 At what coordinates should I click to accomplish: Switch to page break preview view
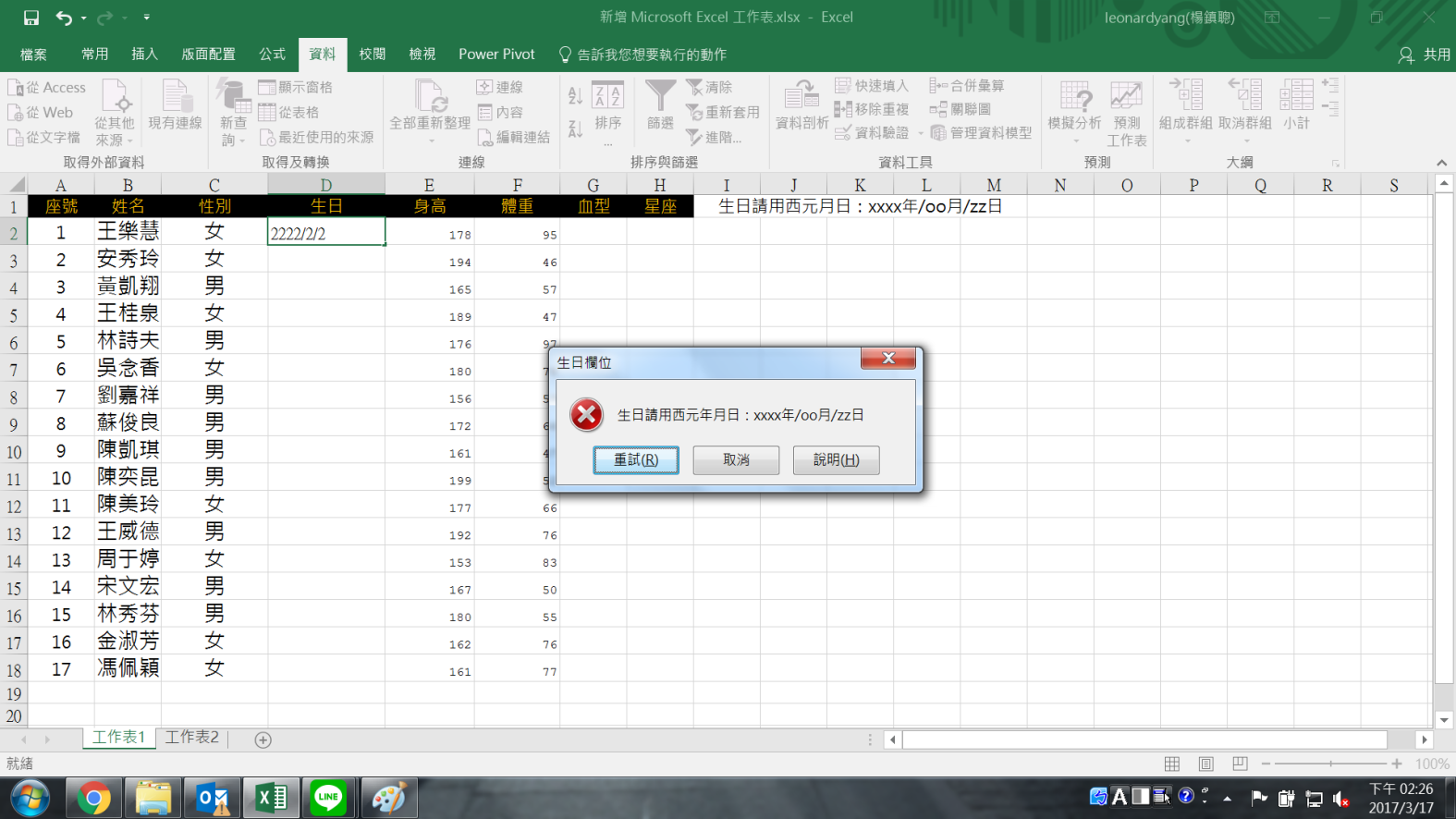[1240, 764]
